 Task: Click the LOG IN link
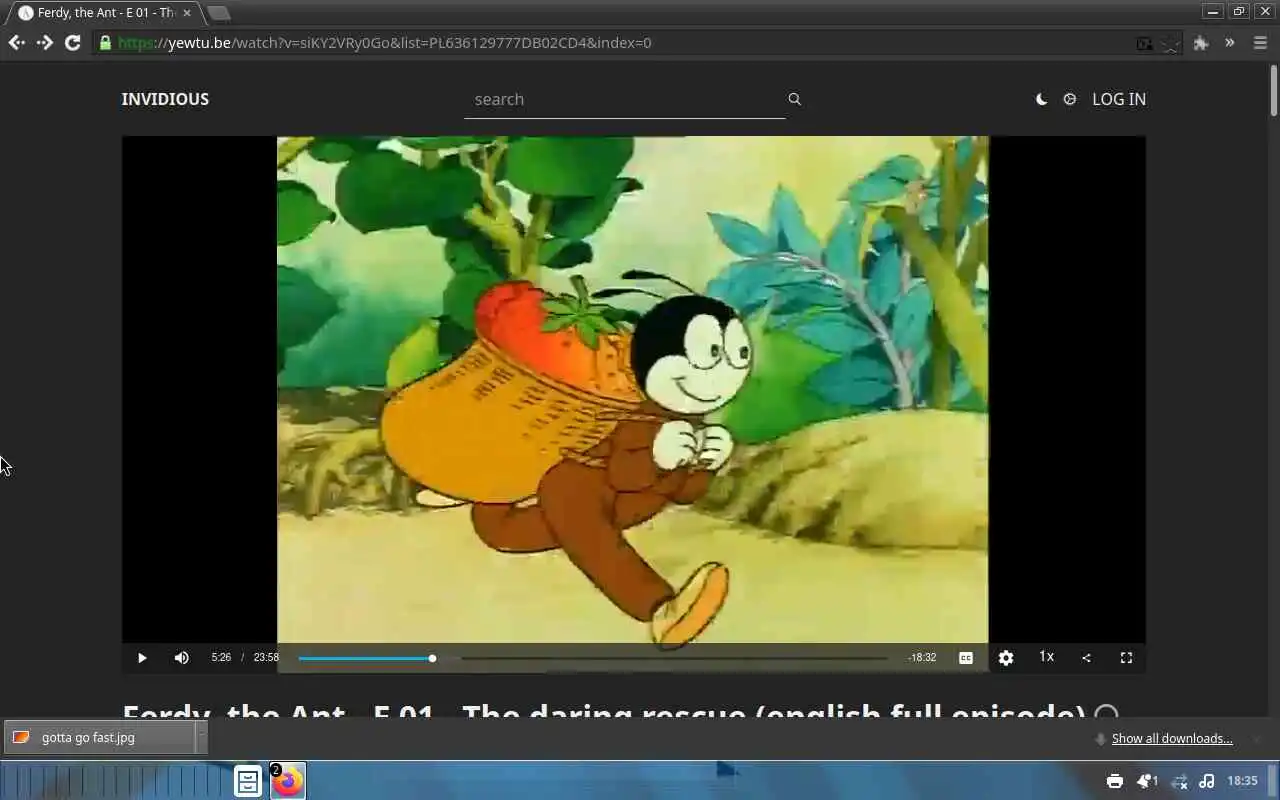point(1119,99)
